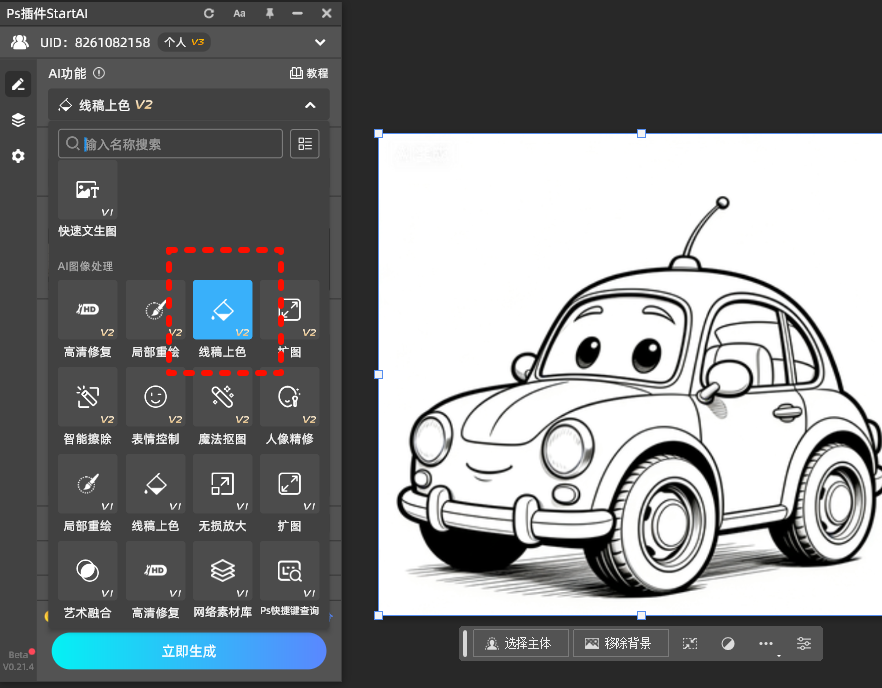Open the 高清修复 V2 tool

coord(87,310)
